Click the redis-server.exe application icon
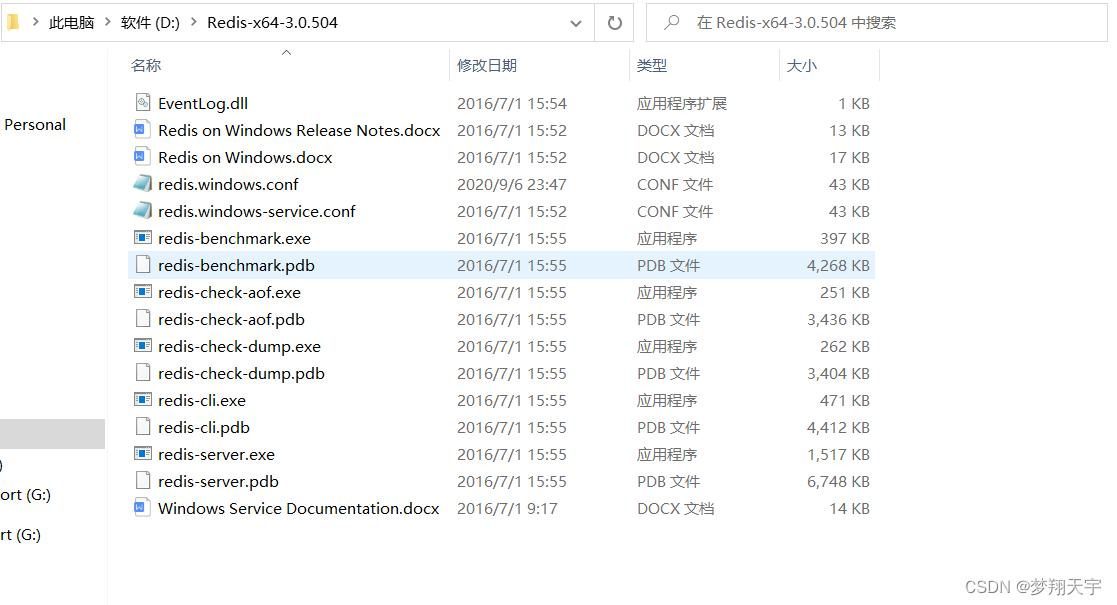Viewport: 1117px width, 605px height. coord(143,454)
